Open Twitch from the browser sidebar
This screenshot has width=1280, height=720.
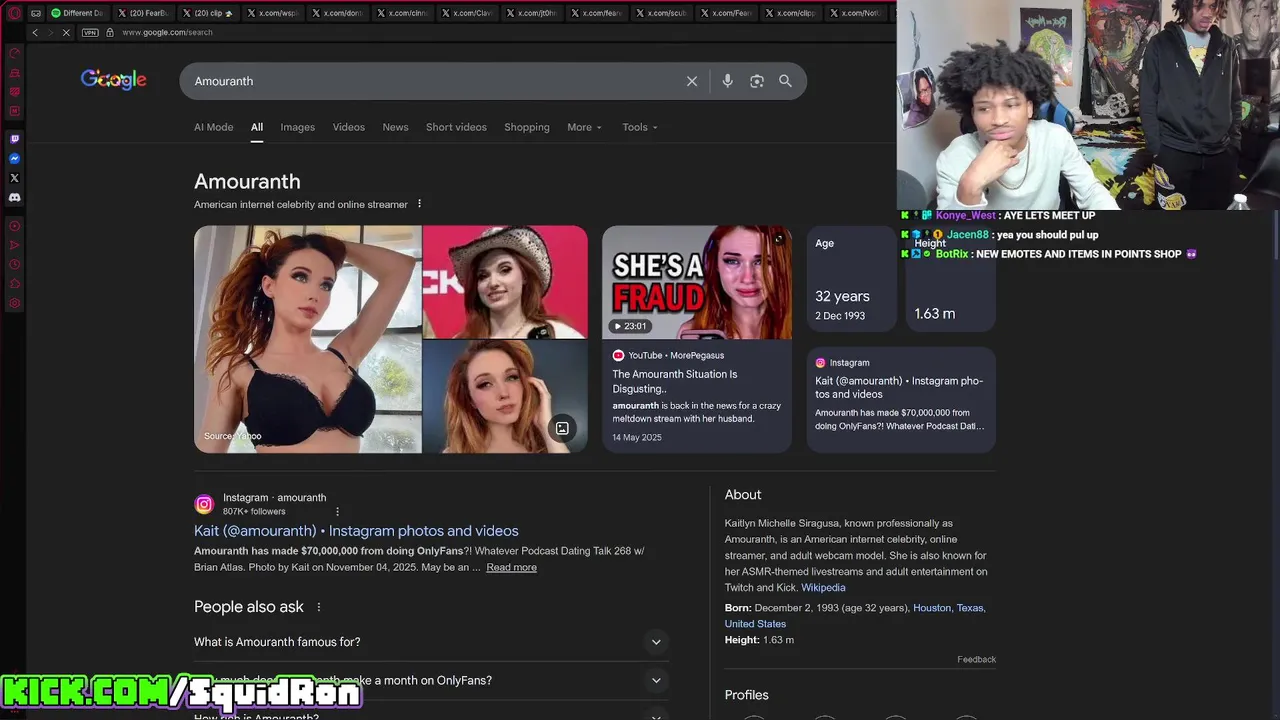[x=14, y=139]
